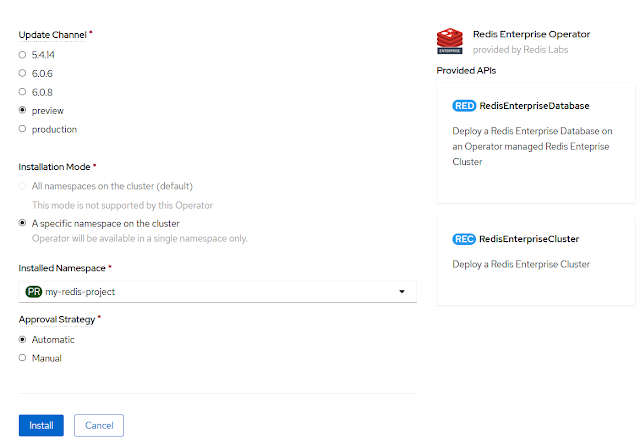Click 'Operator will be available' helper text
This screenshot has width=640, height=442.
point(140,238)
